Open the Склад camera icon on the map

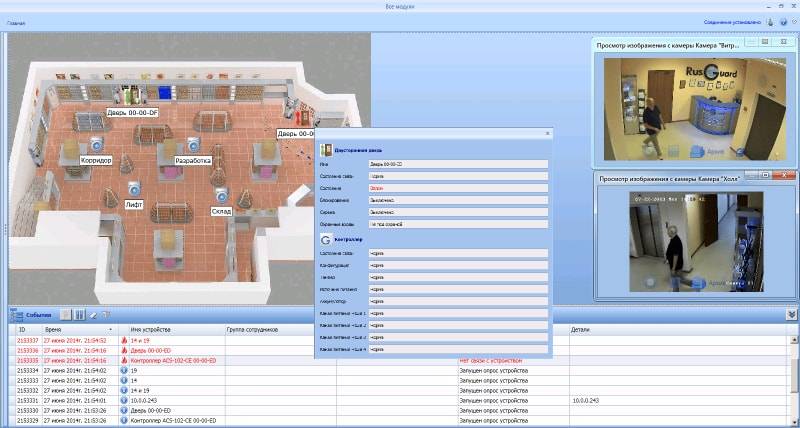point(220,196)
